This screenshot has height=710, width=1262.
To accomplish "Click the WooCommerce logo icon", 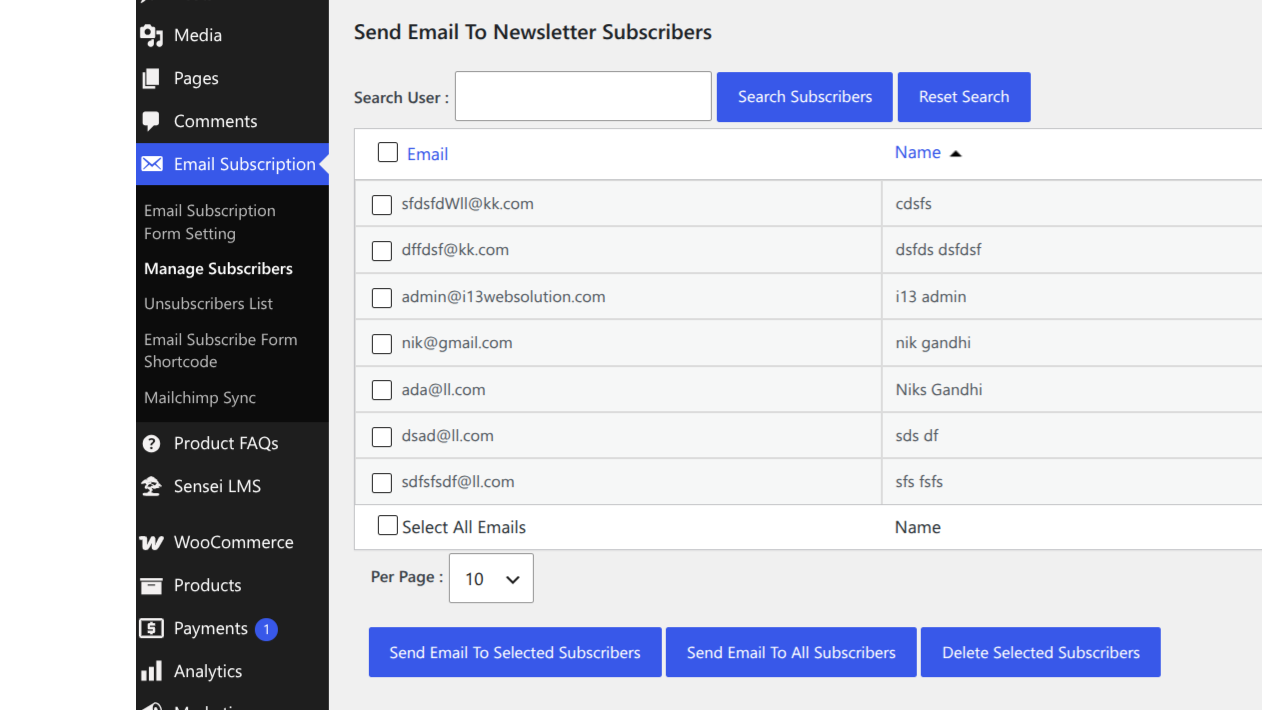I will pos(151,542).
